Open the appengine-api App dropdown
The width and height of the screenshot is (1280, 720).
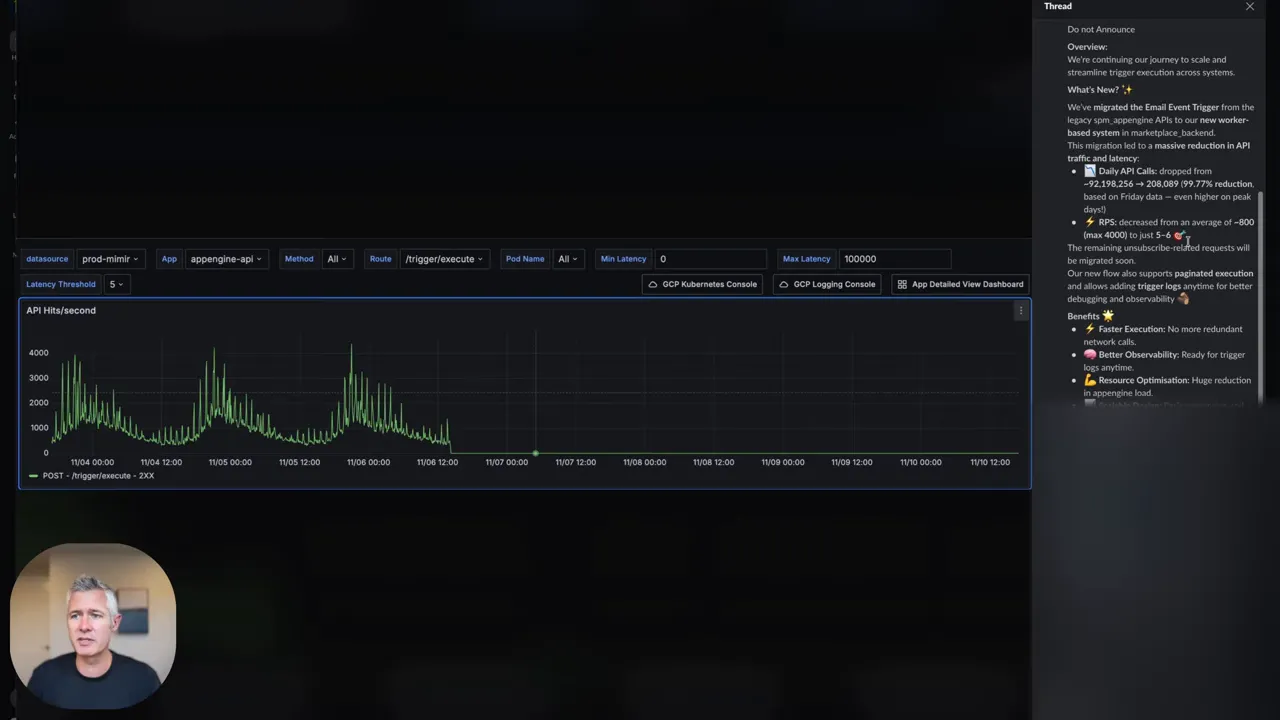click(225, 258)
